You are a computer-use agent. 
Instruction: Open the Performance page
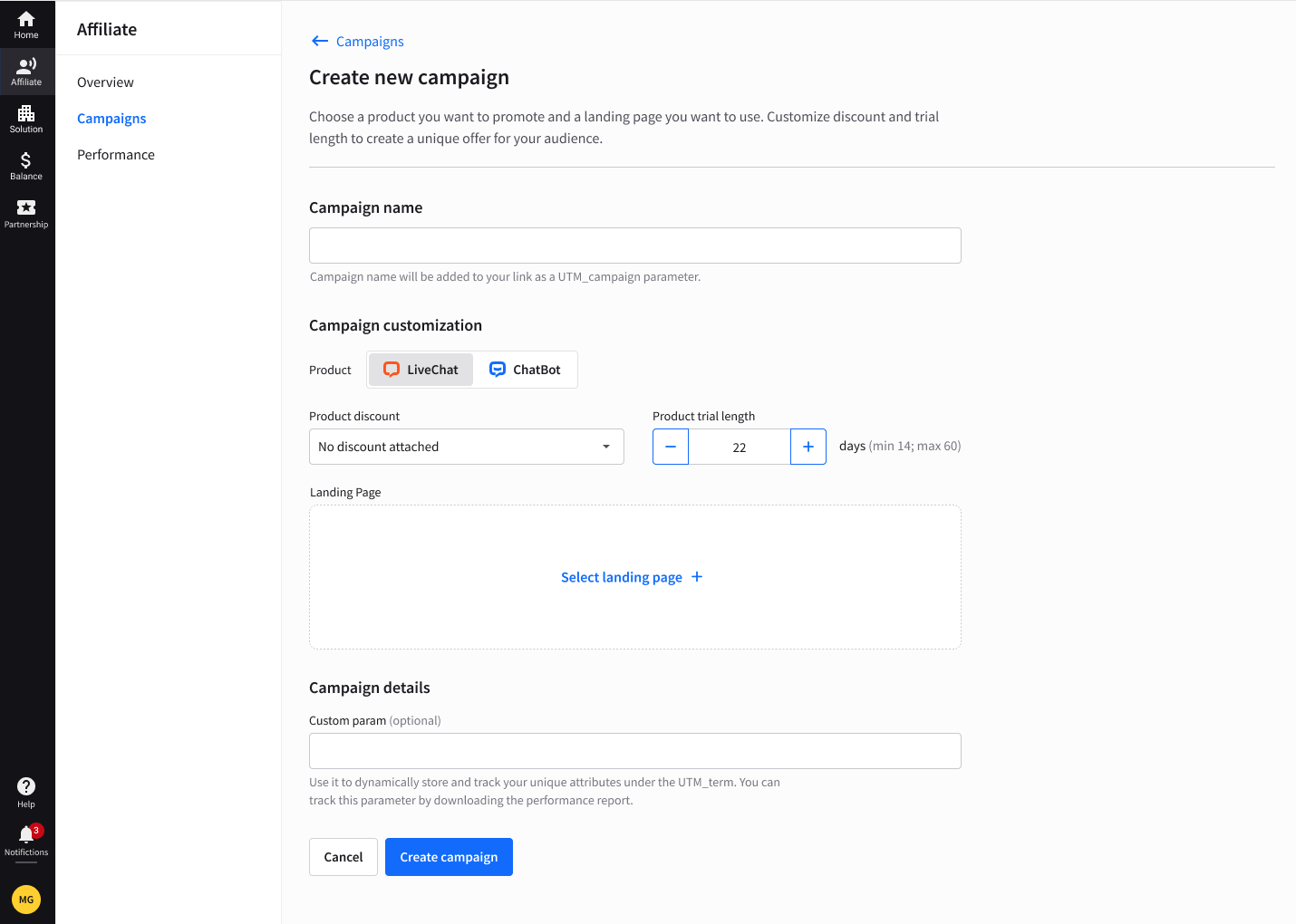point(115,154)
